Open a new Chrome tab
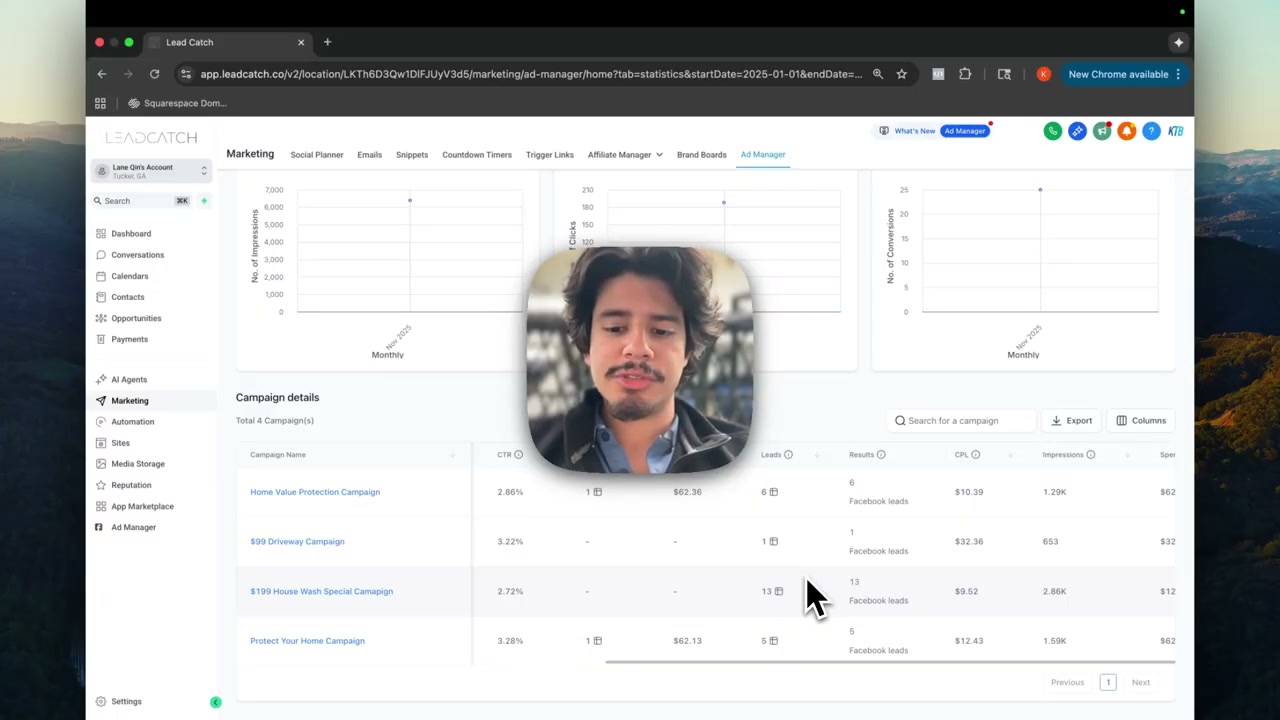The height and width of the screenshot is (720, 1280). tap(327, 42)
